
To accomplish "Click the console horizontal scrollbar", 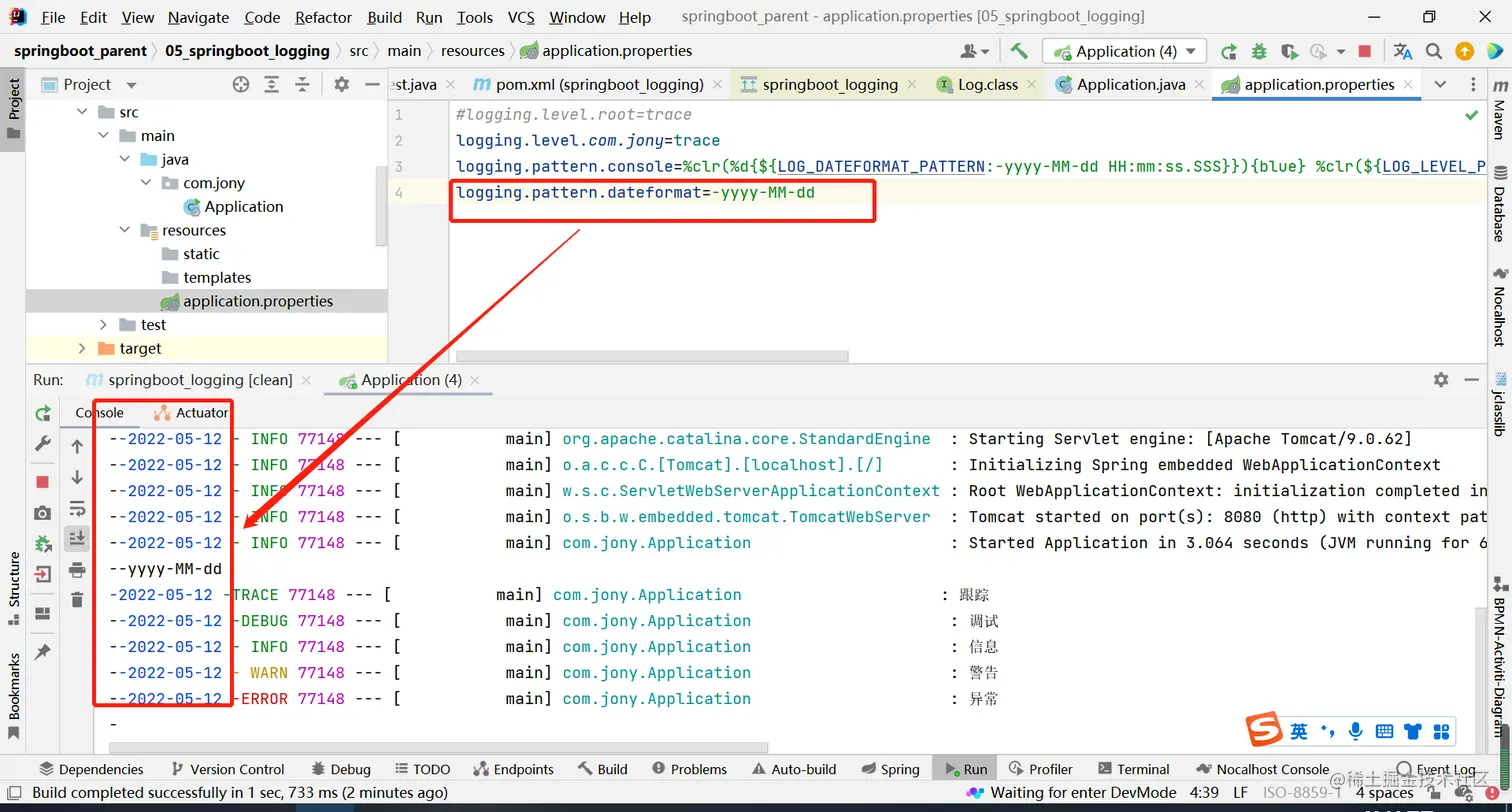I will (x=438, y=747).
